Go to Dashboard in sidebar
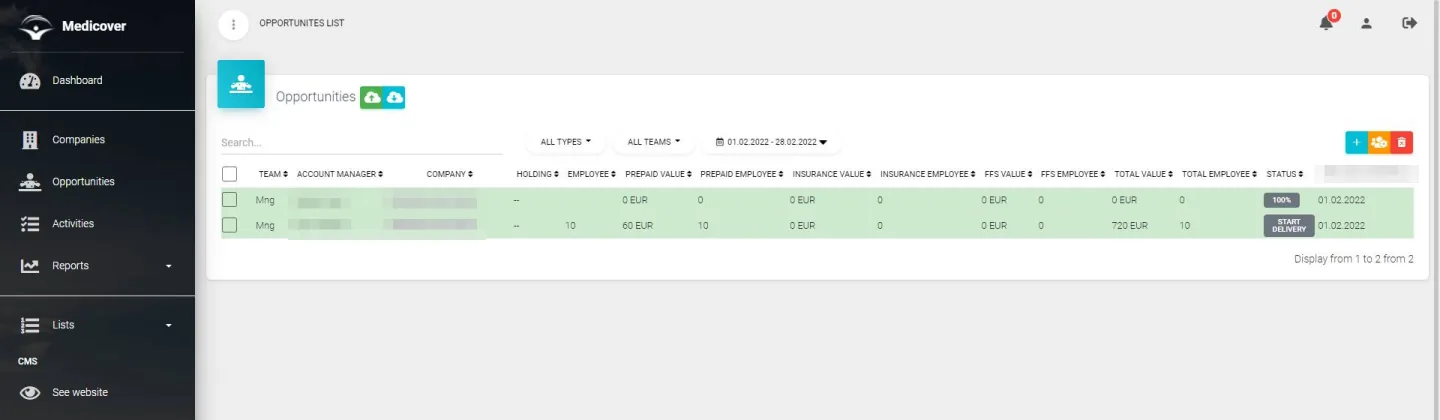This screenshot has height=420, width=1440. [x=77, y=80]
